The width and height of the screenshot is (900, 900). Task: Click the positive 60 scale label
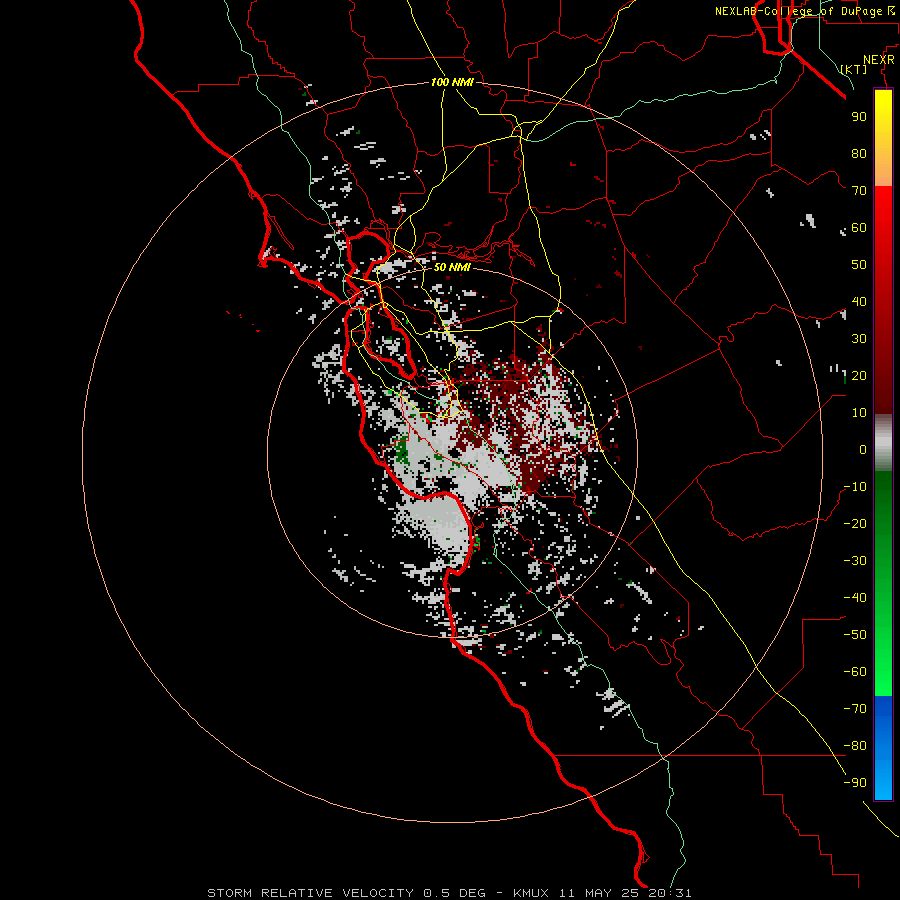859,227
